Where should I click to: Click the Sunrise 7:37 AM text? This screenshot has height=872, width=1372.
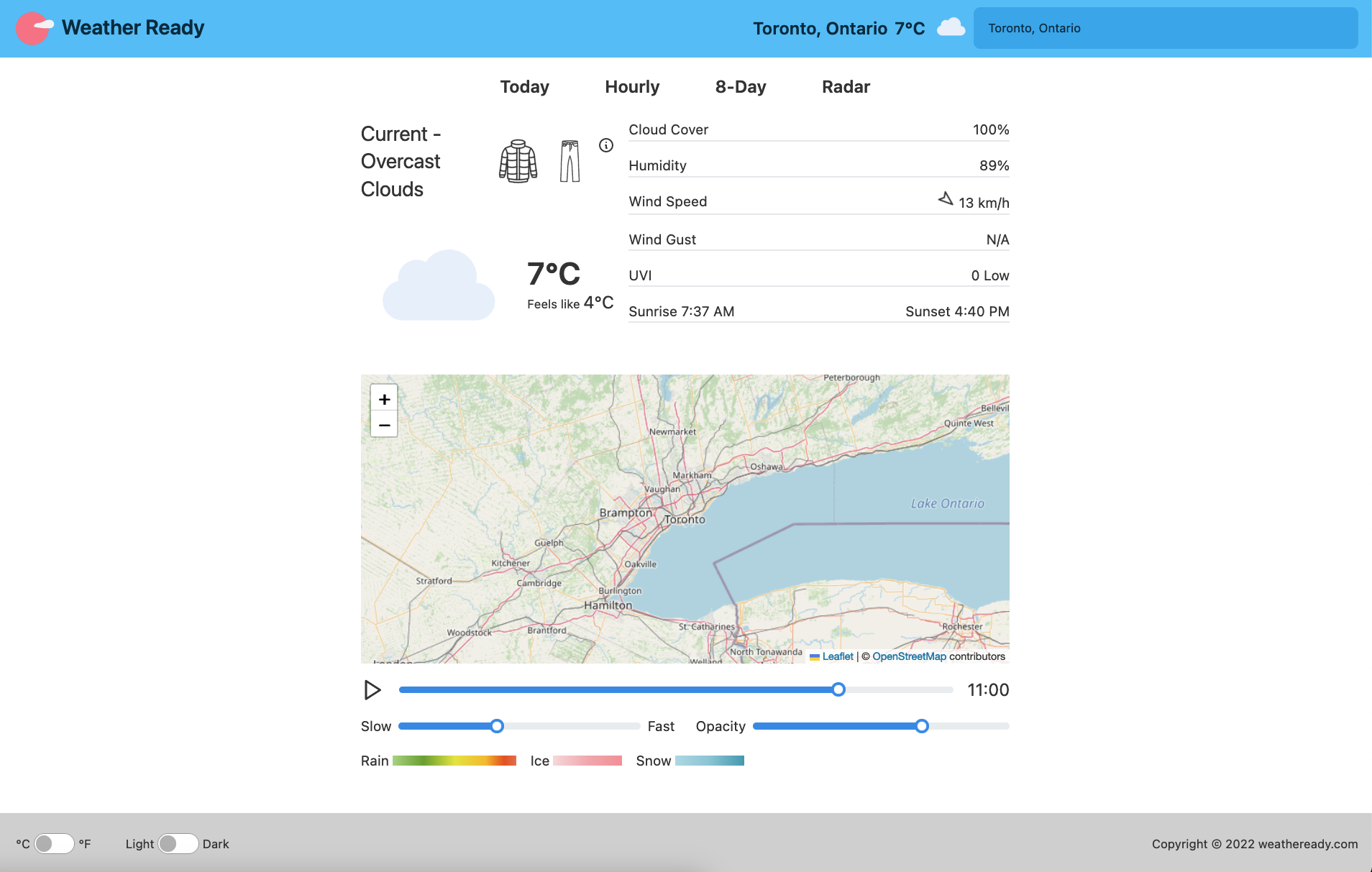tap(682, 311)
